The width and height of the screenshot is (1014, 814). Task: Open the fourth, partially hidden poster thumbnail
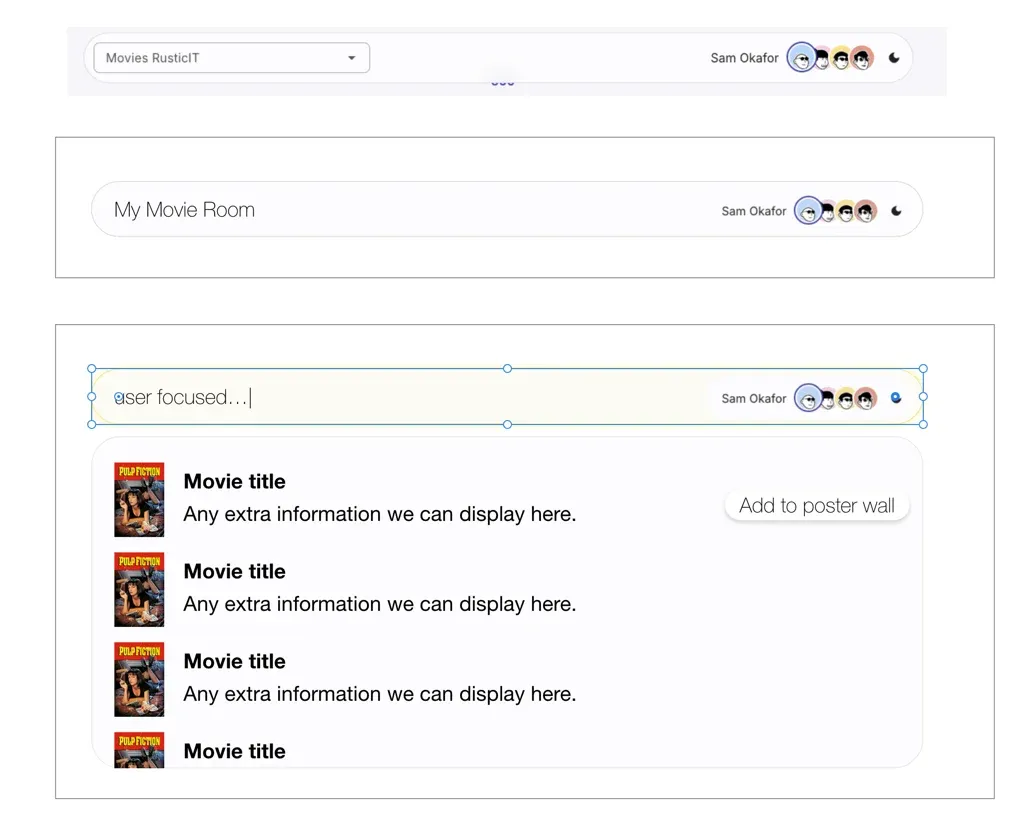pos(139,750)
